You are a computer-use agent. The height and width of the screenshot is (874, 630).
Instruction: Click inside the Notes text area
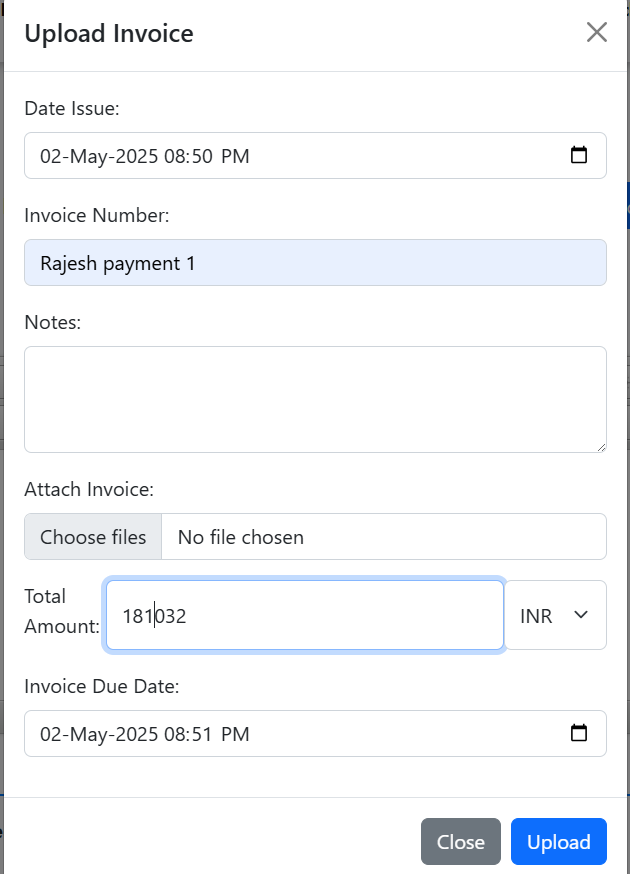[316, 400]
